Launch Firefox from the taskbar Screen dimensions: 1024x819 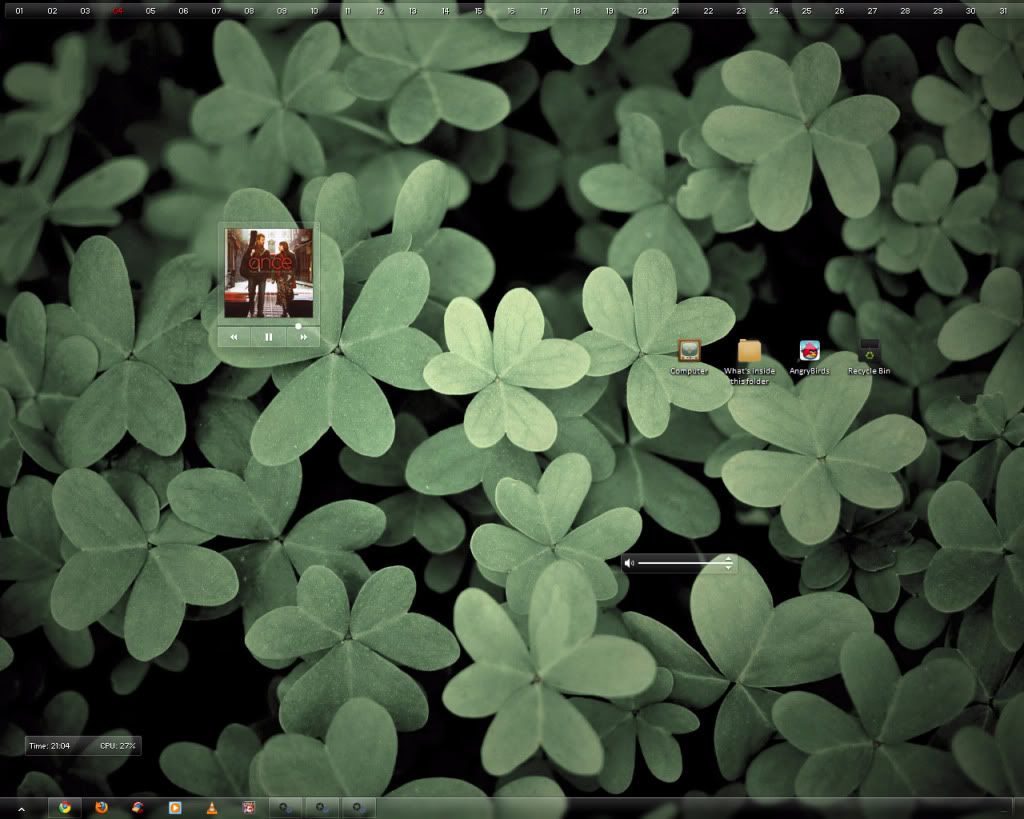click(101, 807)
